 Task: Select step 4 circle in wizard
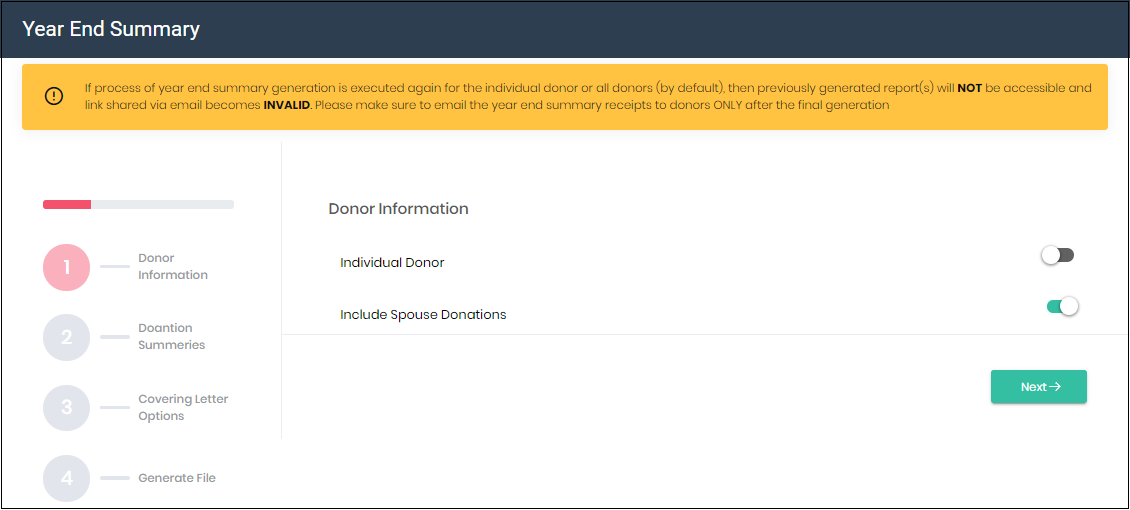pyautogui.click(x=66, y=478)
